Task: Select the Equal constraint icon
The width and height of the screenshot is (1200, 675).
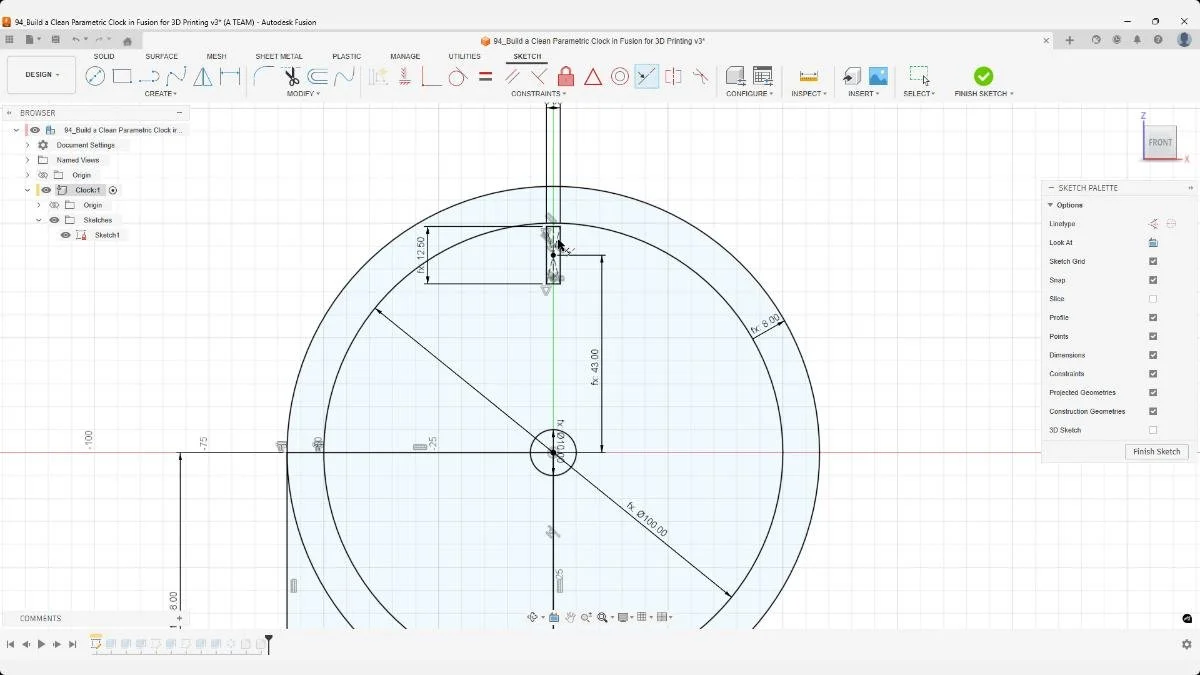Action: [x=485, y=76]
